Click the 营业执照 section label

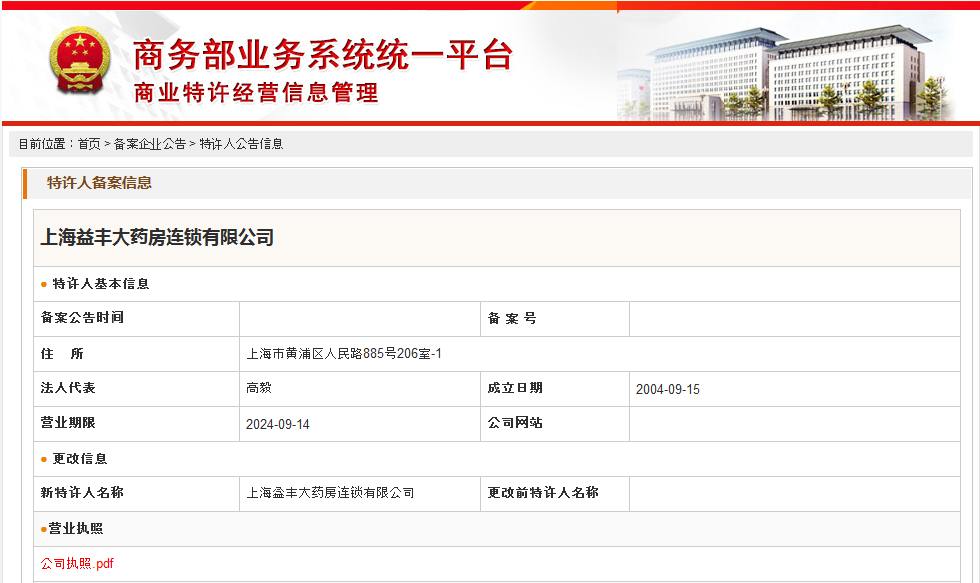(76, 529)
